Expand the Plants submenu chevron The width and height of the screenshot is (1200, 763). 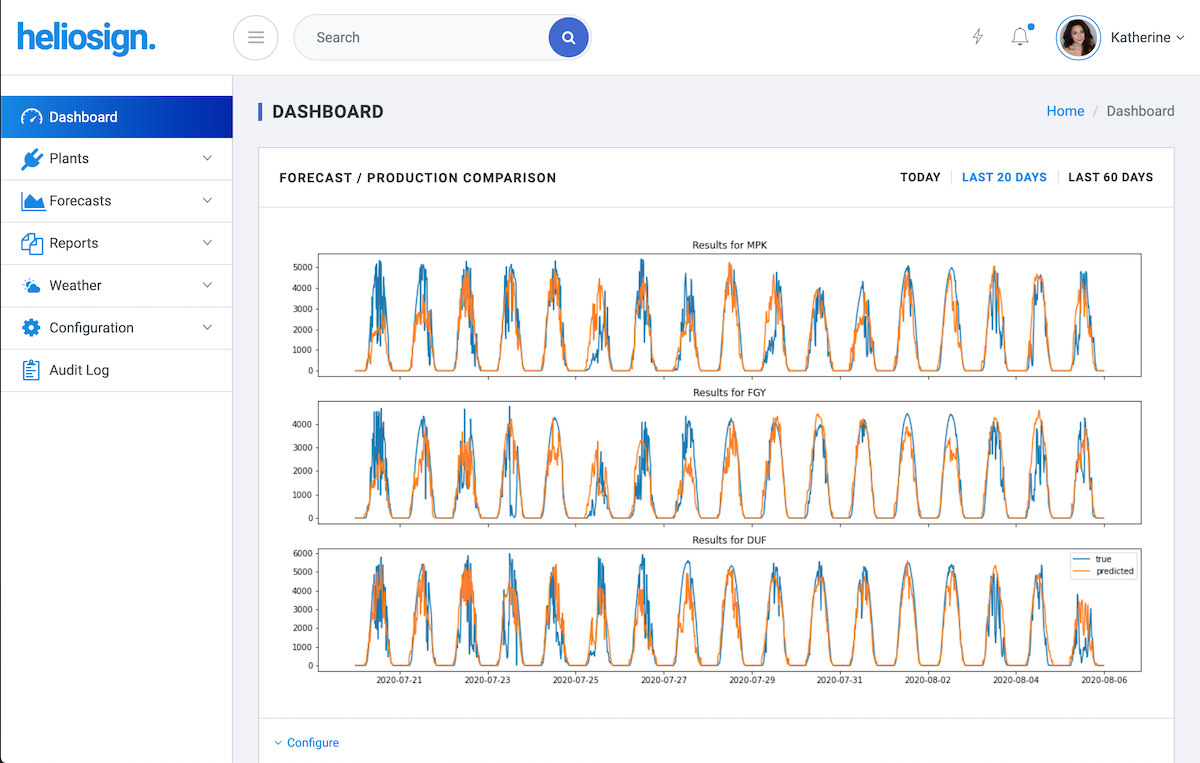(x=207, y=158)
